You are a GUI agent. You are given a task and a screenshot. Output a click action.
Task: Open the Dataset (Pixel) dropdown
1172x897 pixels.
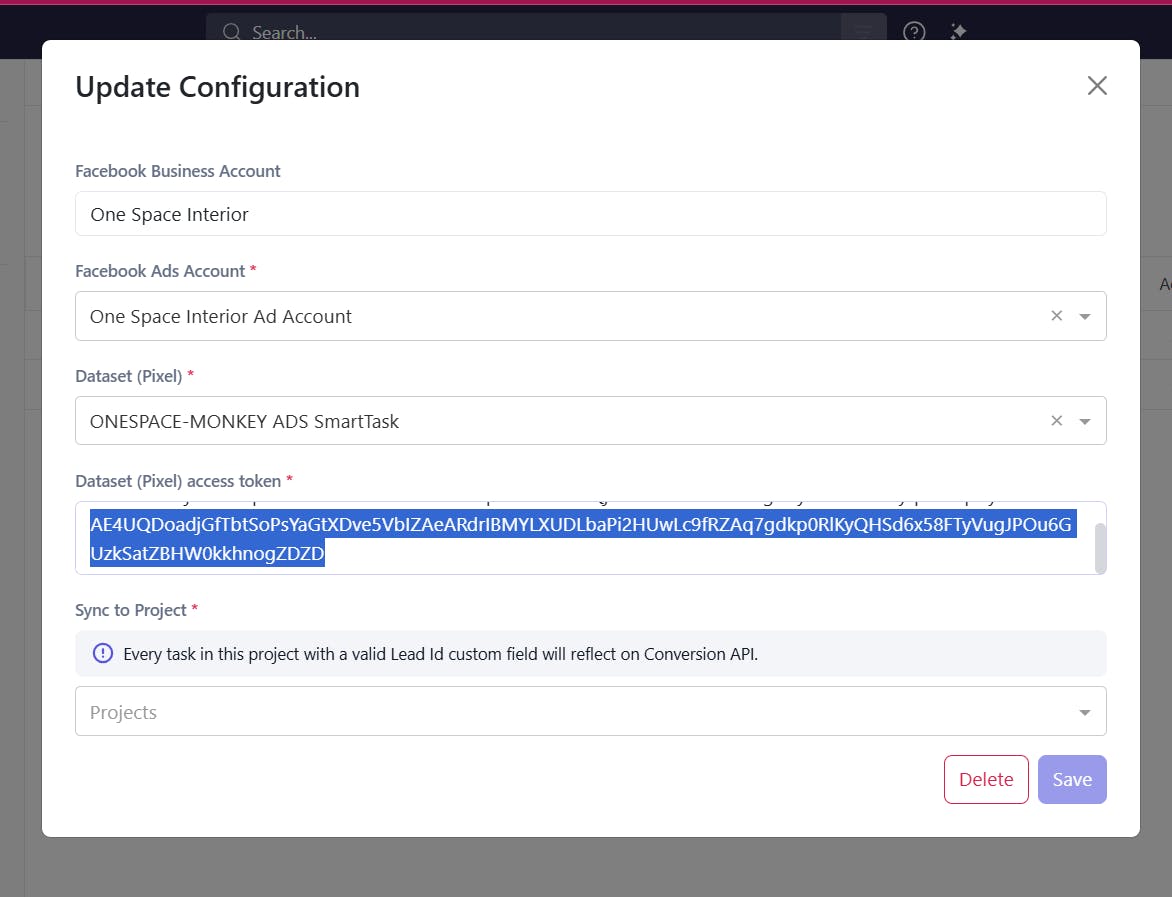(x=1084, y=420)
